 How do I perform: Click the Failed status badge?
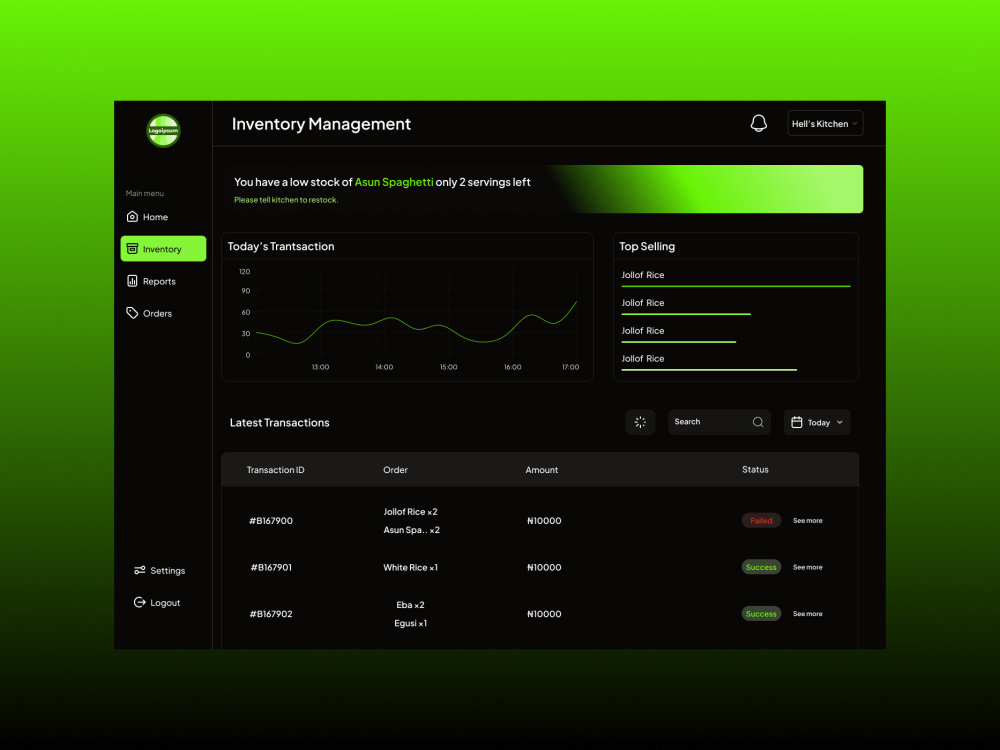click(761, 520)
